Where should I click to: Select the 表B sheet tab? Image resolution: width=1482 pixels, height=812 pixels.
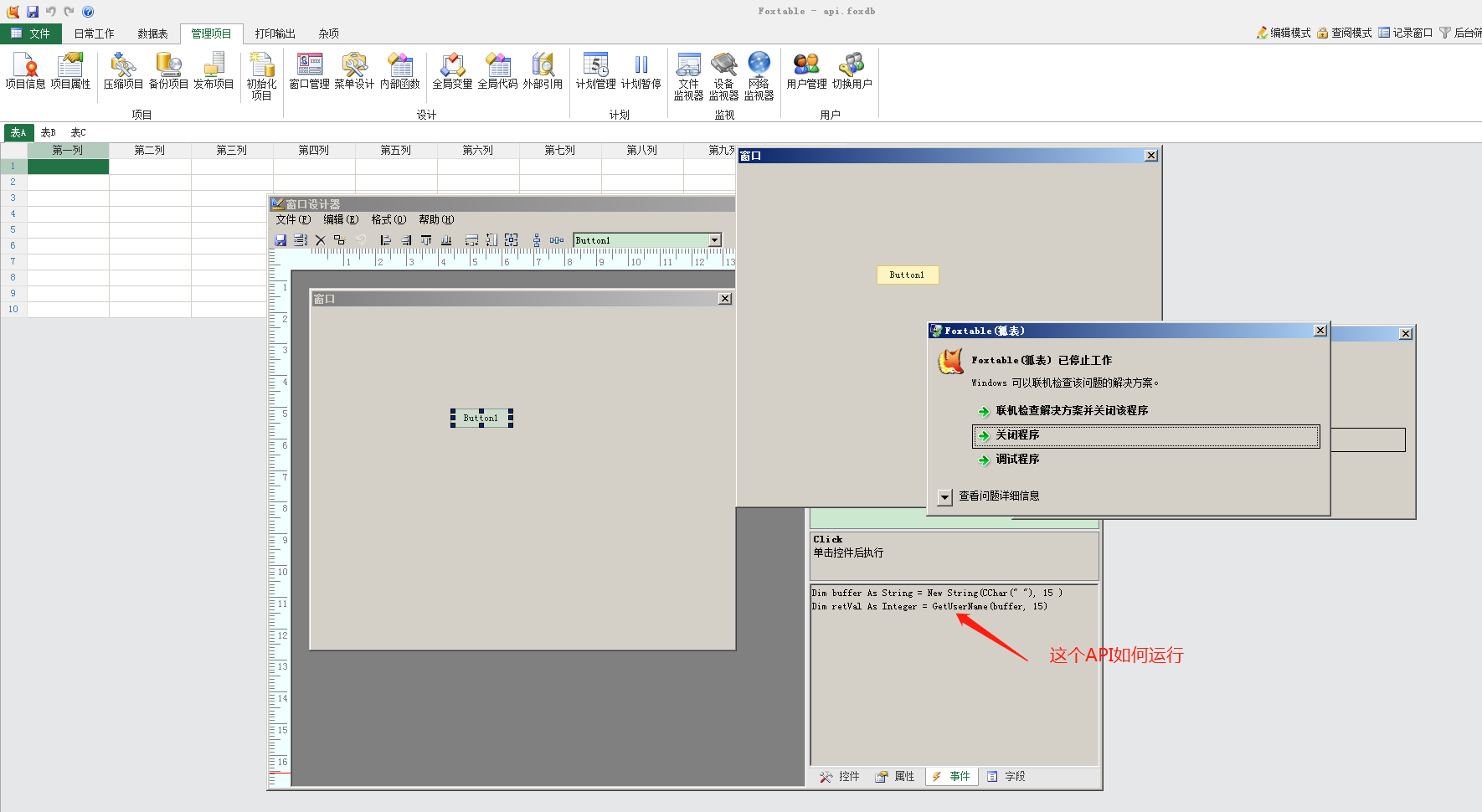[x=48, y=132]
